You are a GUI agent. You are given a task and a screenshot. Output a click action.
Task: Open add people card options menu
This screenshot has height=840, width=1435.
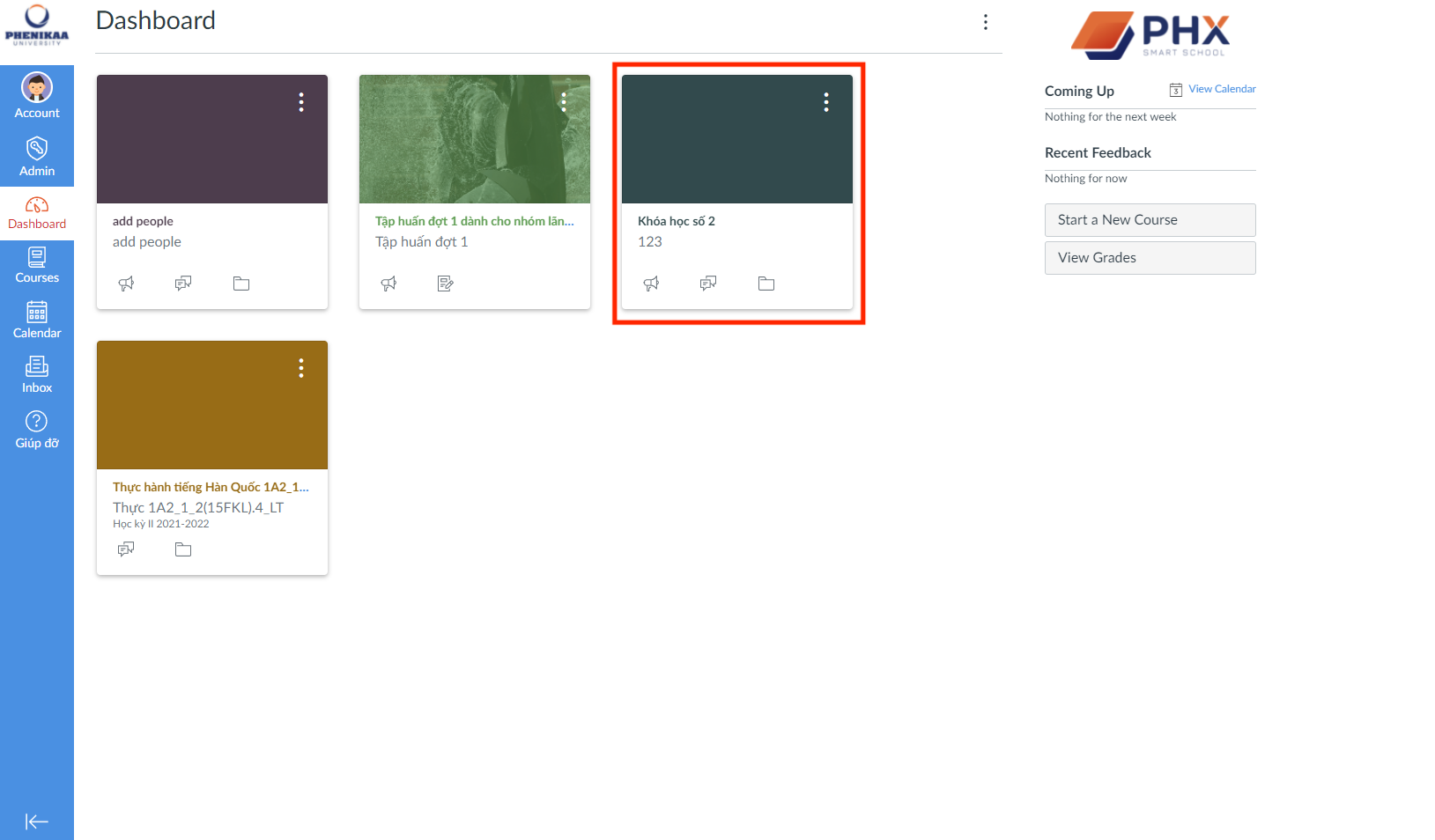tap(301, 102)
